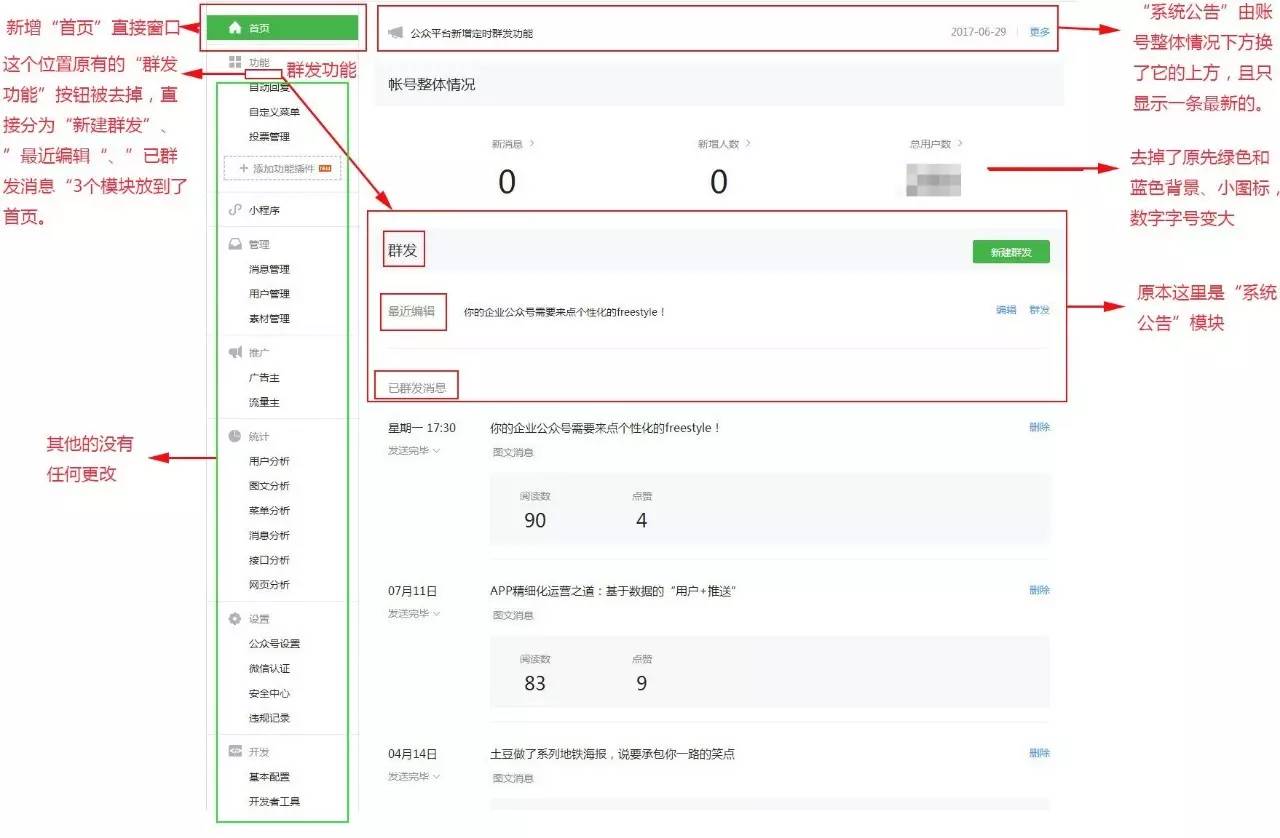Open 菜单分析
Image resolution: width=1280 pixels, height=838 pixels.
(269, 511)
